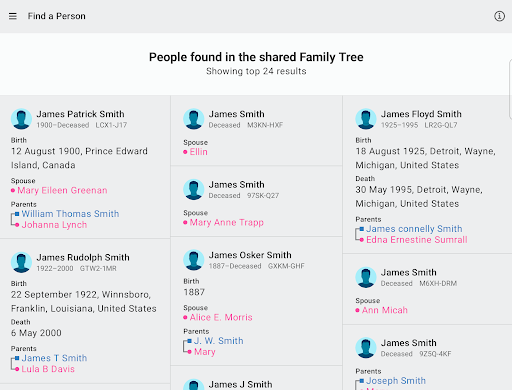
Task: Open parent William Thomas Smith
Action: coord(70,214)
